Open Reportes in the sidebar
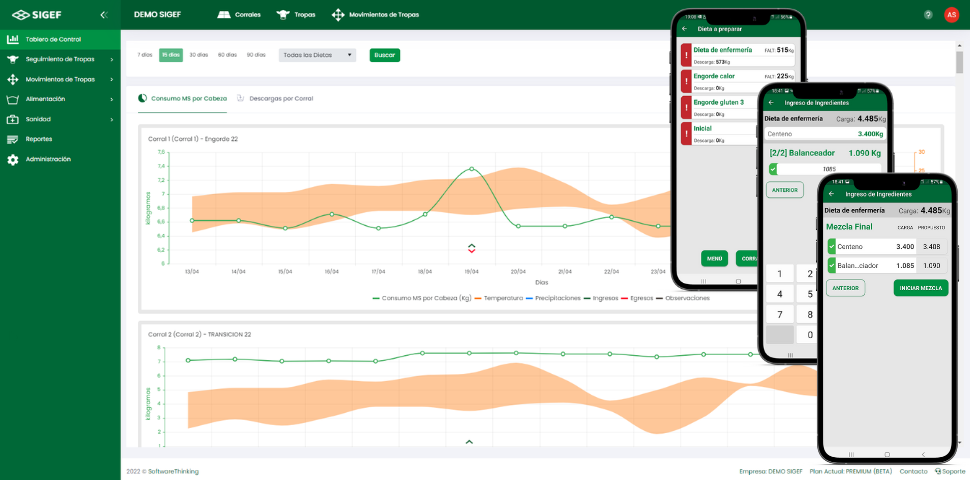 coord(39,139)
